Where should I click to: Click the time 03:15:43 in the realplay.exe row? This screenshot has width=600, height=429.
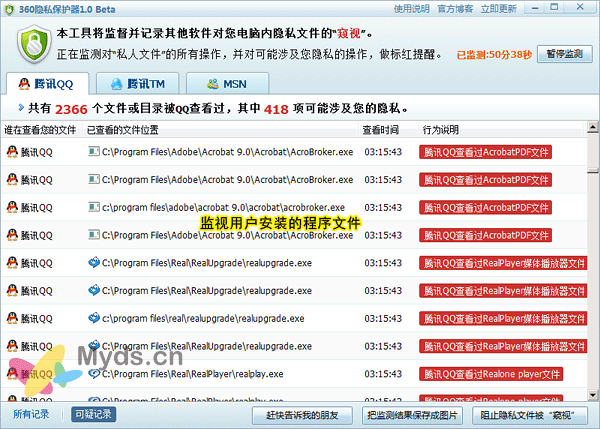click(x=383, y=374)
